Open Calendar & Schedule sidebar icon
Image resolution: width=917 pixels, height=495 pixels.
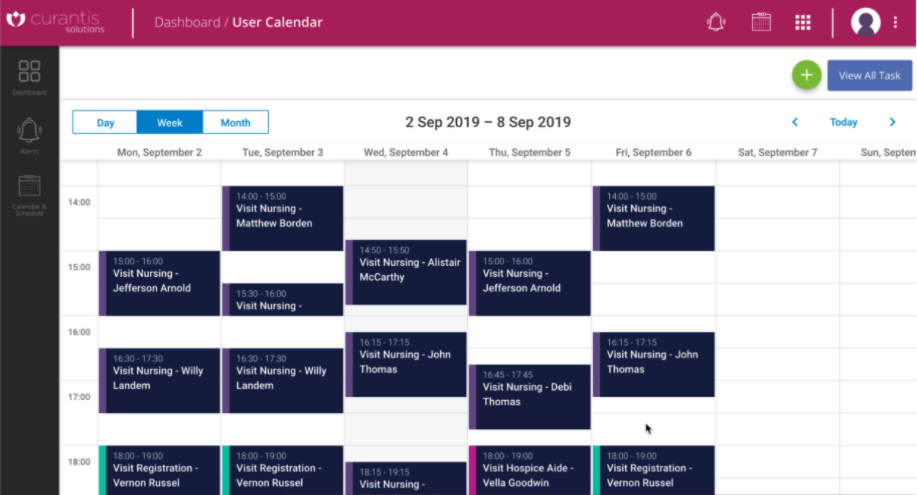29,193
